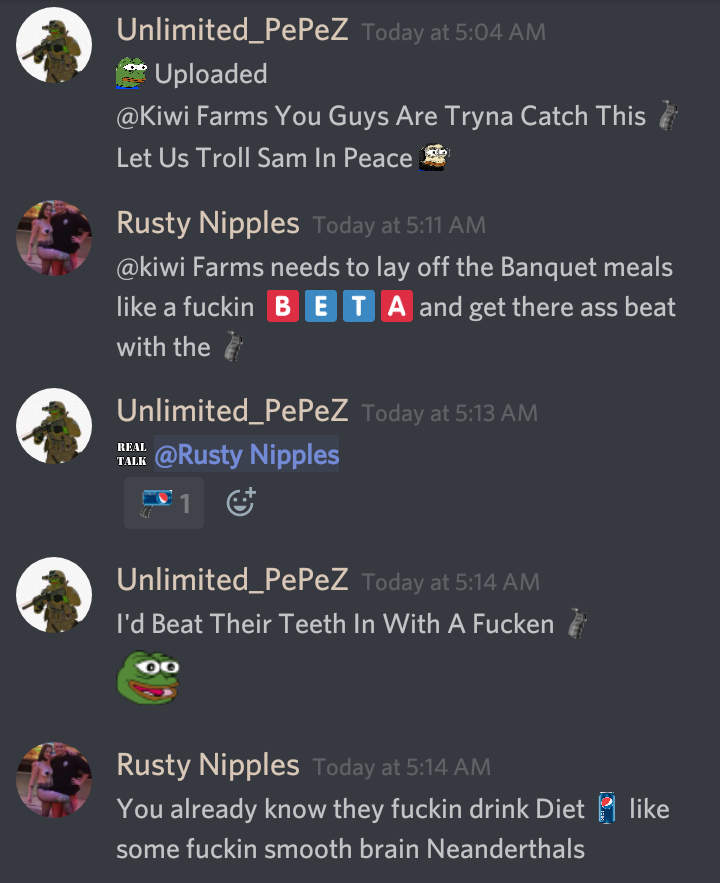Click Unlimited_PePeZ username at 5:14 AM

click(x=232, y=579)
